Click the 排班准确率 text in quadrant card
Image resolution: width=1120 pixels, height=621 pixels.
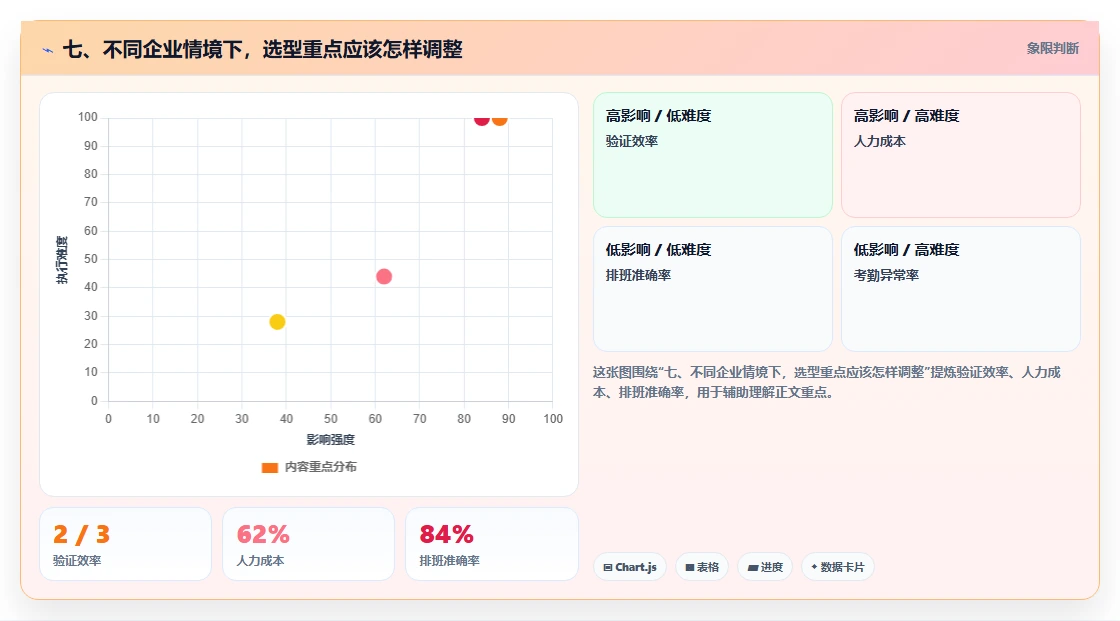tap(639, 275)
